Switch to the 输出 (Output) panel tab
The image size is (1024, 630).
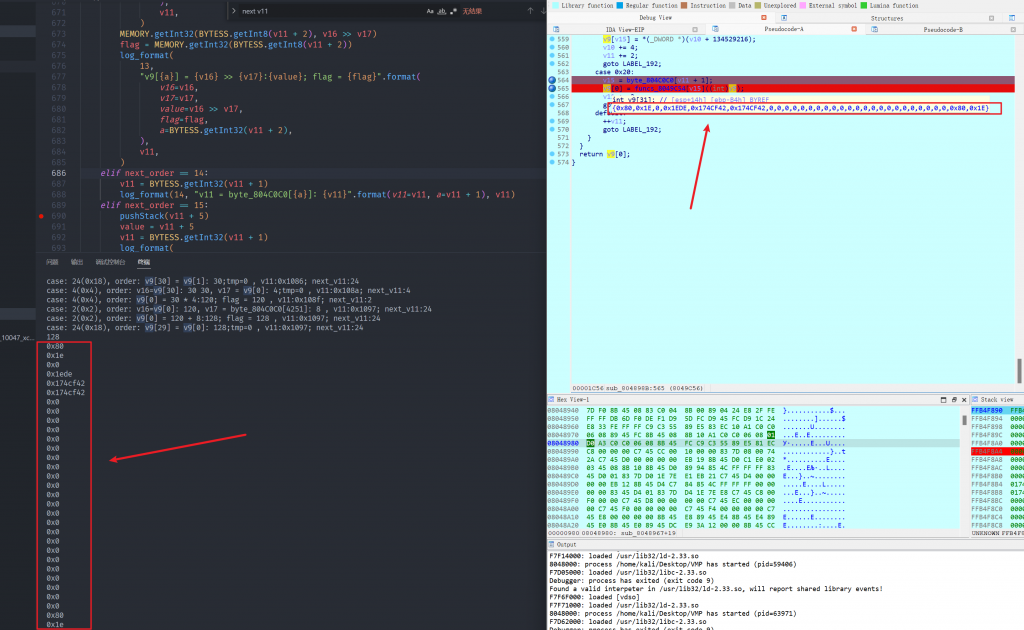point(77,261)
